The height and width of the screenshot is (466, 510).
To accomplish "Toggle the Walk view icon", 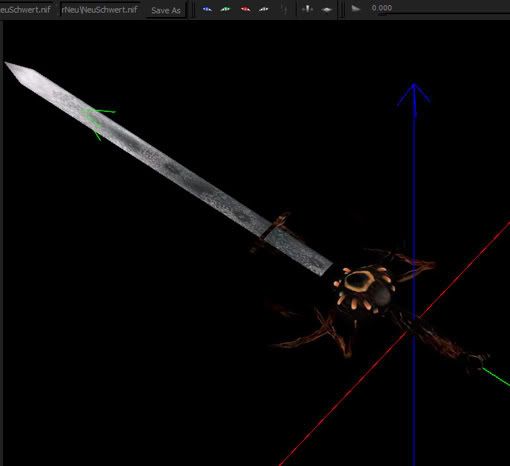I will coord(285,9).
